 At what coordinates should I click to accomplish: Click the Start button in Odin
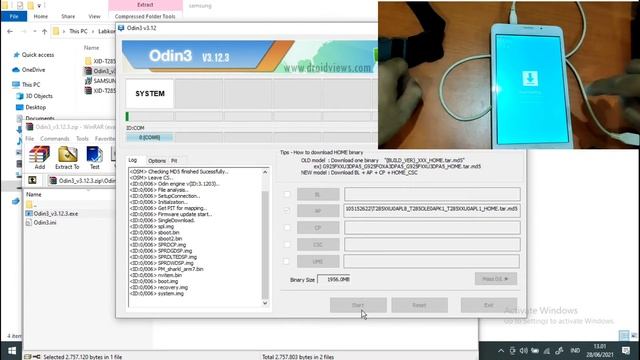[358, 305]
